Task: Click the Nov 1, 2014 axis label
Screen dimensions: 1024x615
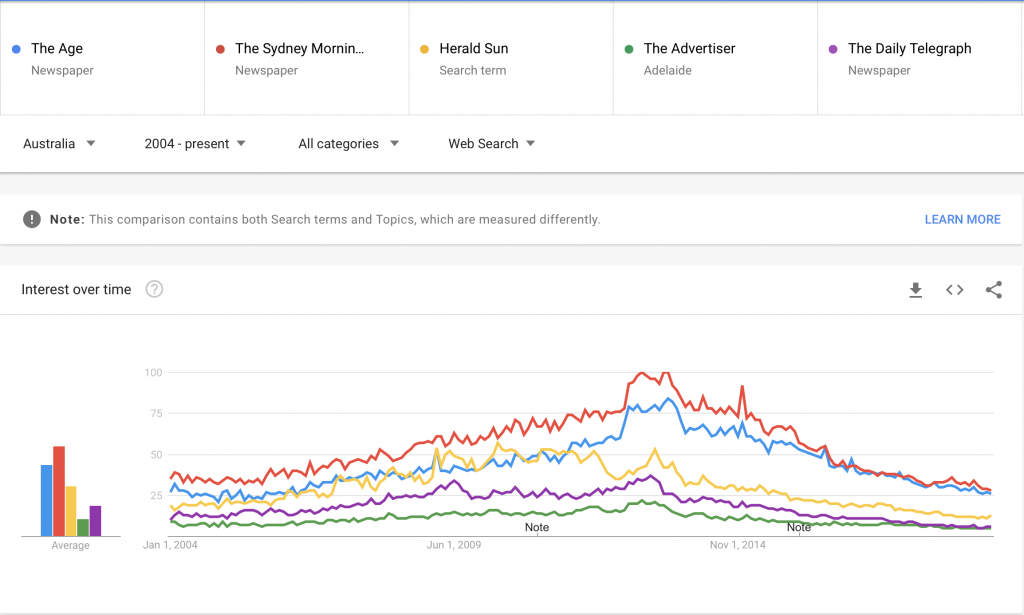Action: click(x=738, y=545)
